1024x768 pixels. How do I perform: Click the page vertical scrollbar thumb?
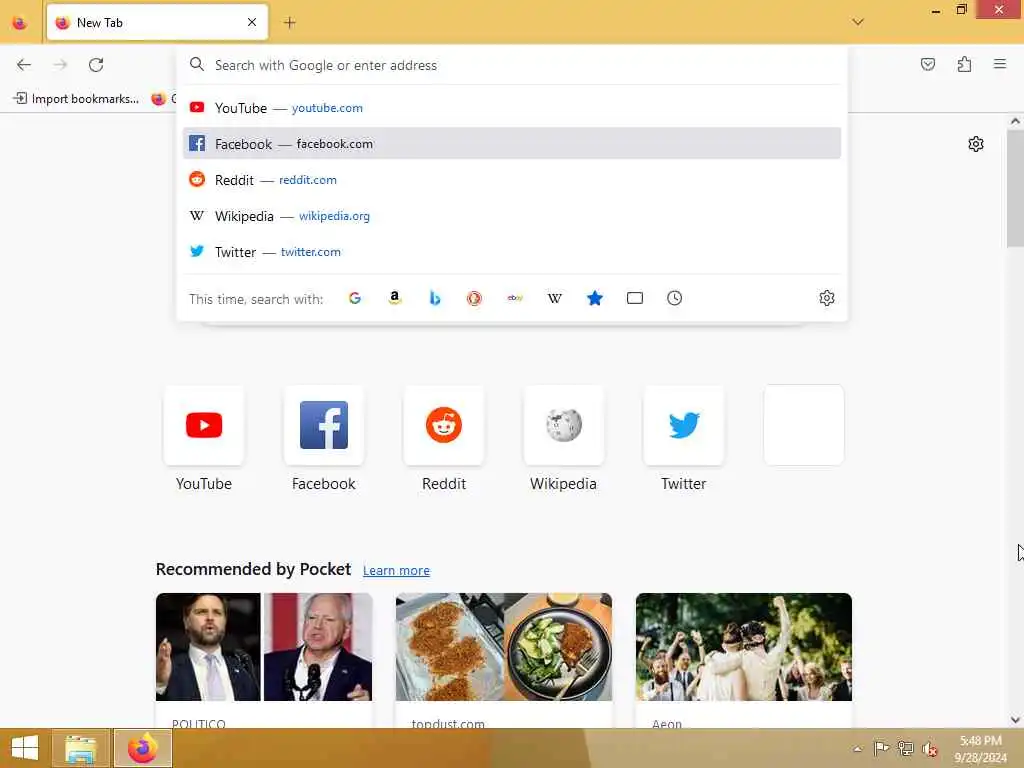click(1015, 188)
